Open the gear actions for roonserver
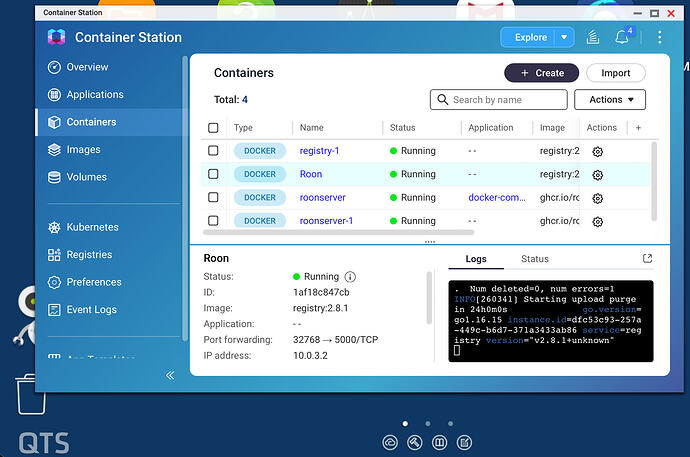 click(x=597, y=198)
